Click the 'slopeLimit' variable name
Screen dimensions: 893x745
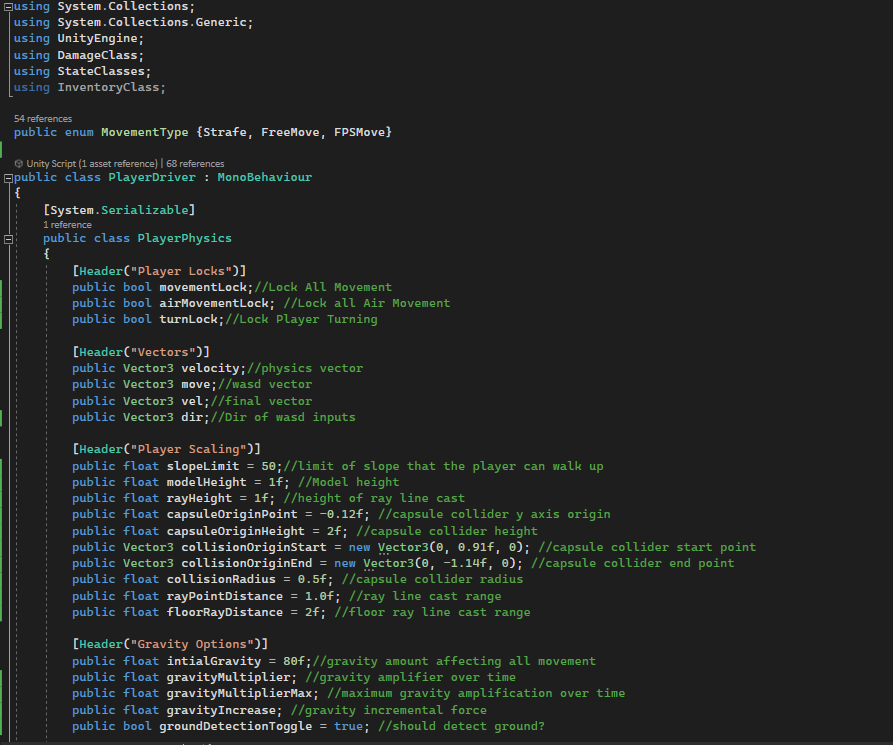coord(203,466)
